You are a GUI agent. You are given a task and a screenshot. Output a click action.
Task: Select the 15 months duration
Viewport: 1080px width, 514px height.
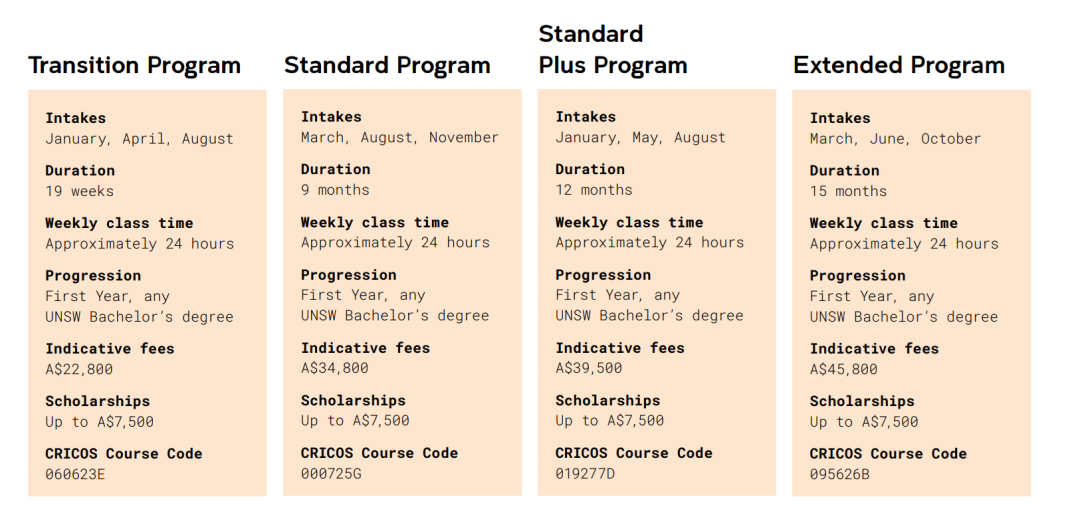pyautogui.click(x=849, y=191)
